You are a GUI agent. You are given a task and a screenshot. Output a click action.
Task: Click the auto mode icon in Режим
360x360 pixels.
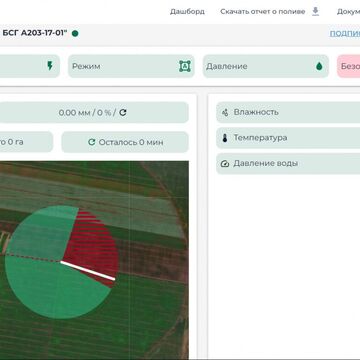click(x=185, y=66)
